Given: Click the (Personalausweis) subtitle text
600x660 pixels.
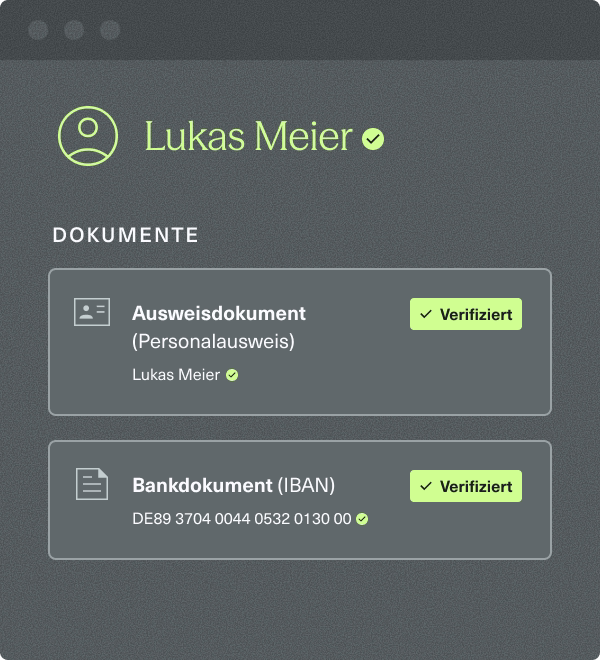Looking at the screenshot, I should pos(213,341).
